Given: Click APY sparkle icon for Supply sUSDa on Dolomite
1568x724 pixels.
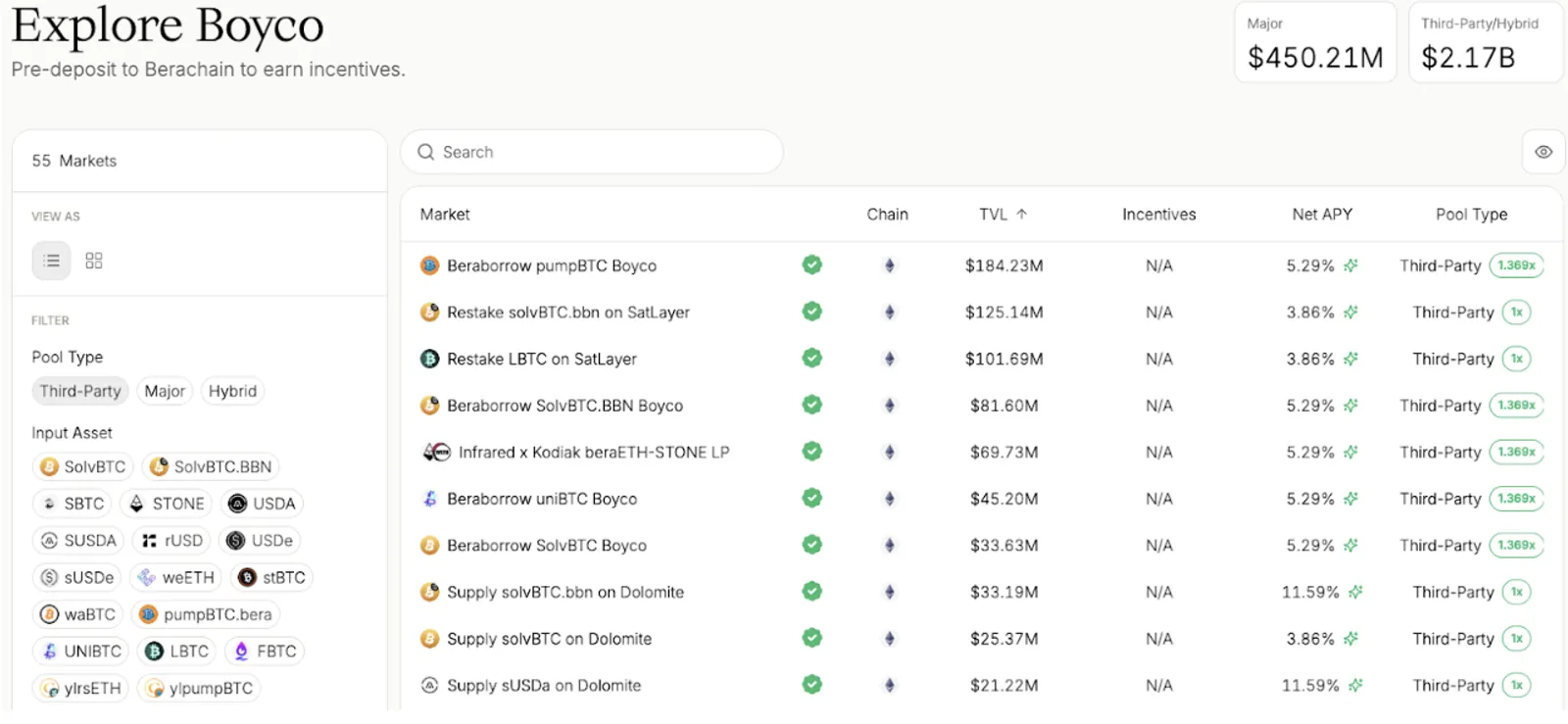Looking at the screenshot, I should [1356, 686].
